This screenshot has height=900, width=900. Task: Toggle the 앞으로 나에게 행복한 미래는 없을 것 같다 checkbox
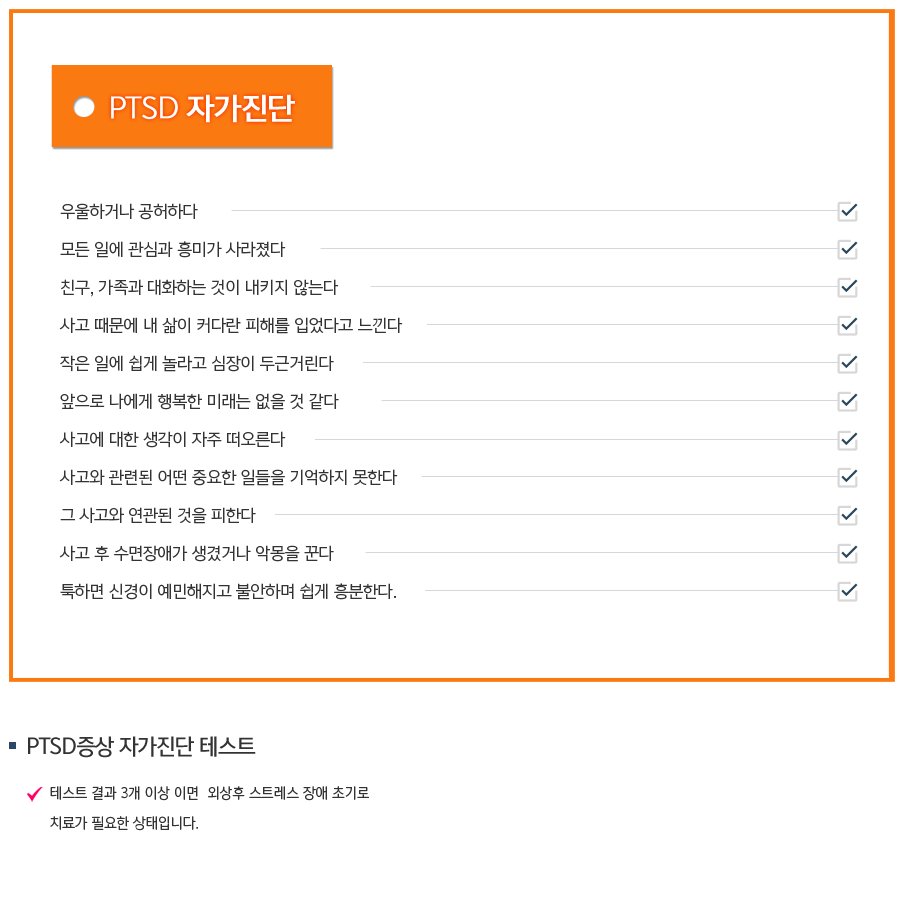tap(847, 401)
